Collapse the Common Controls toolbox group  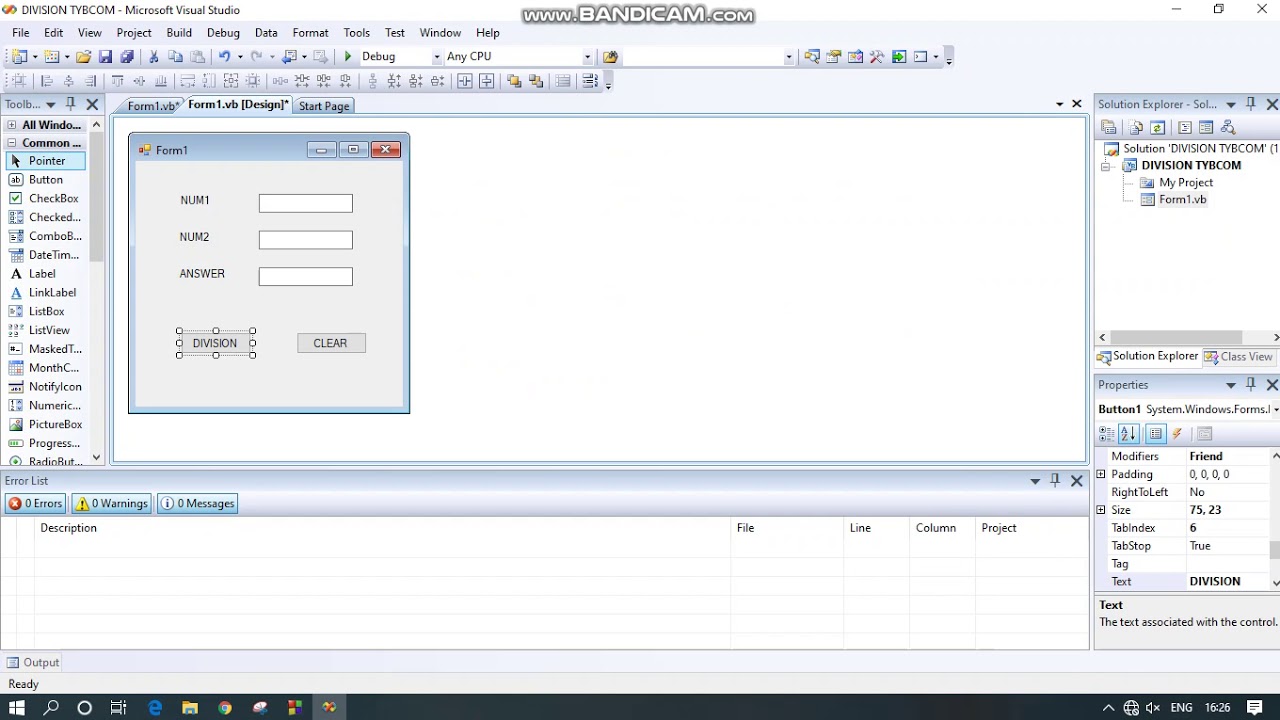pos(11,143)
